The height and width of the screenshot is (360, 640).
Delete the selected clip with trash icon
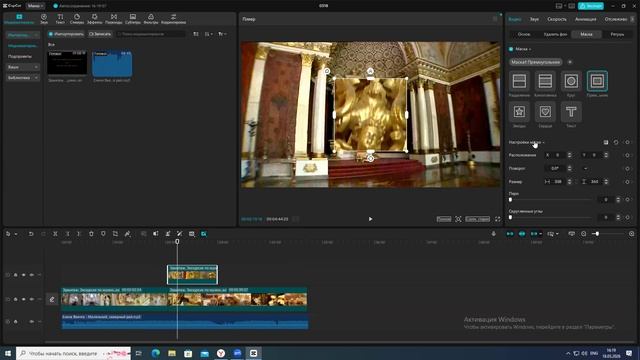click(91, 234)
